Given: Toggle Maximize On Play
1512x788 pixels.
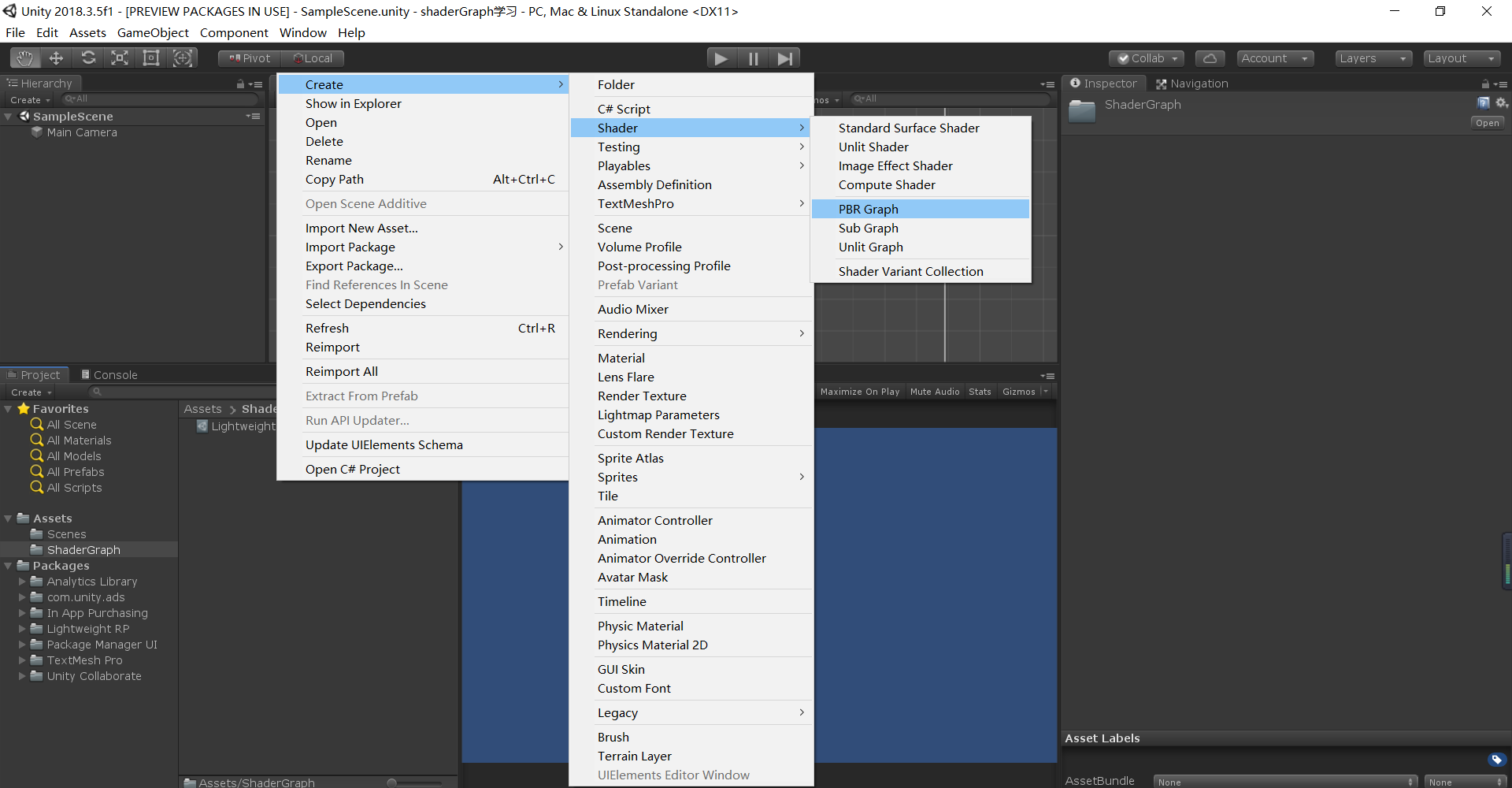Looking at the screenshot, I should click(x=859, y=392).
